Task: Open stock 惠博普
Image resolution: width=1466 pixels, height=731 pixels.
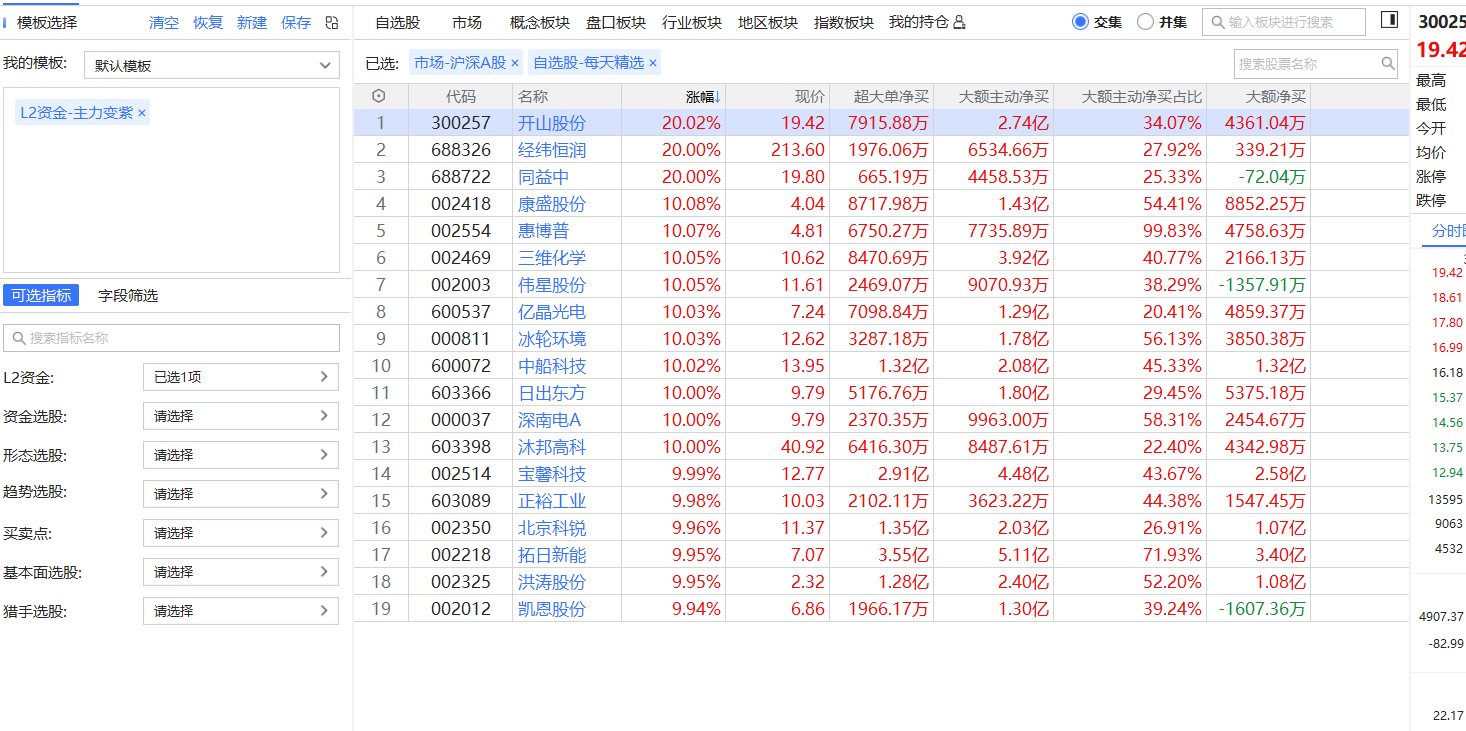Action: point(544,231)
